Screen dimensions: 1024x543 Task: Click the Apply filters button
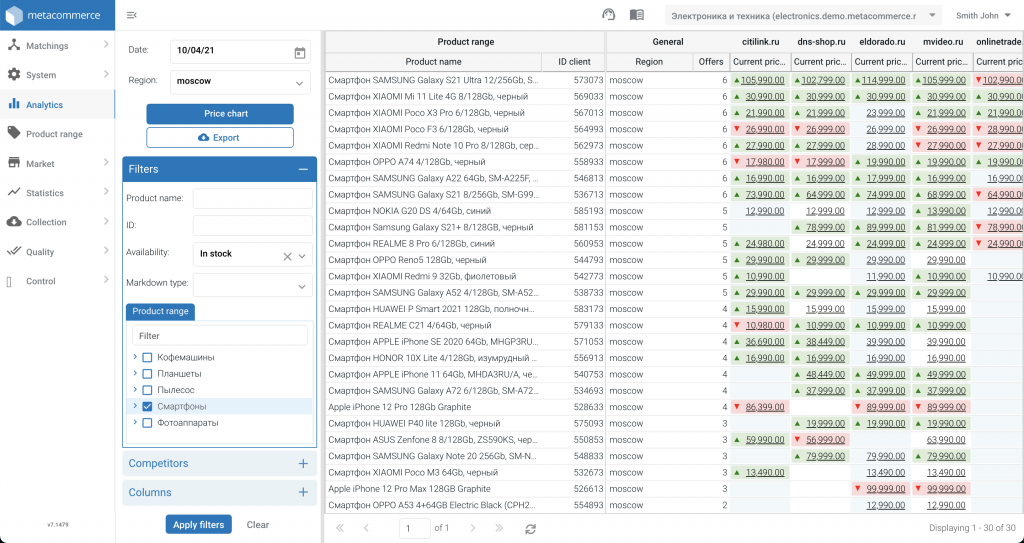pos(199,524)
